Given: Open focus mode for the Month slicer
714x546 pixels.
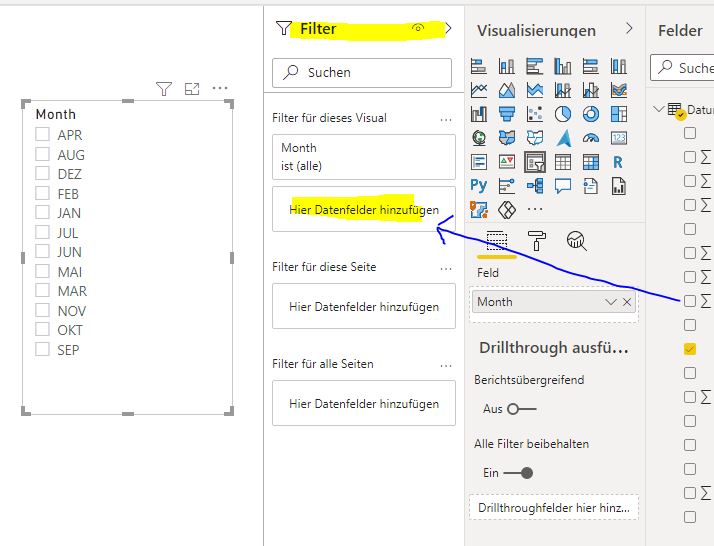Looking at the screenshot, I should [x=192, y=88].
